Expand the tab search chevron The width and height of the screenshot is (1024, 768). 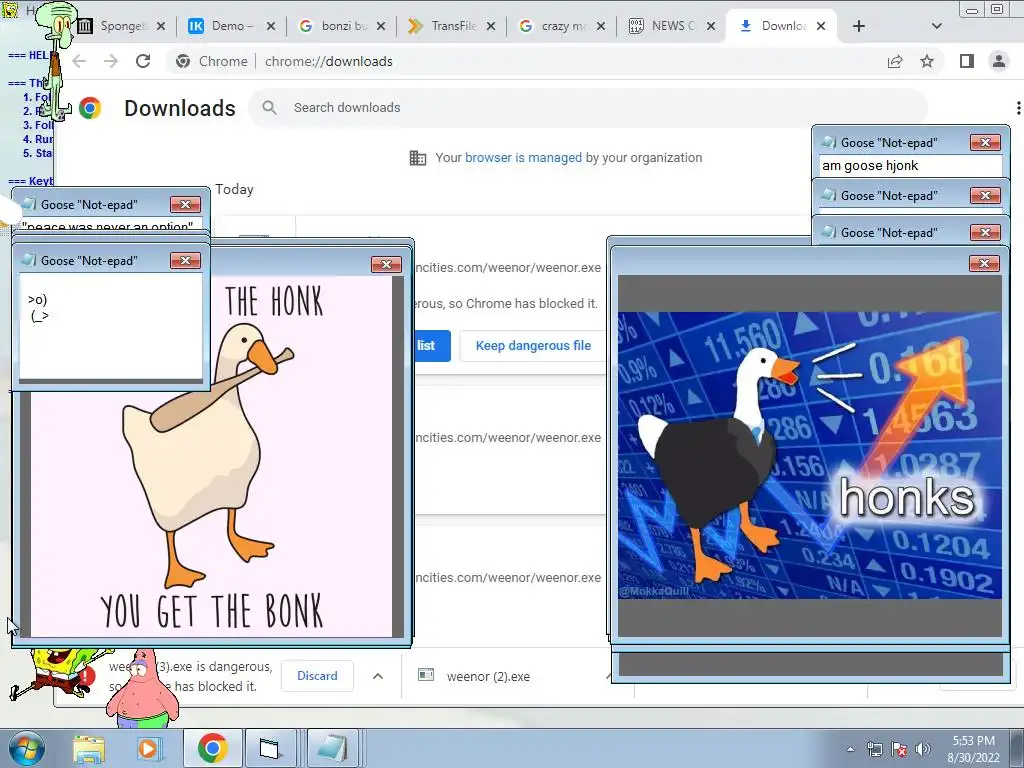pos(936,26)
